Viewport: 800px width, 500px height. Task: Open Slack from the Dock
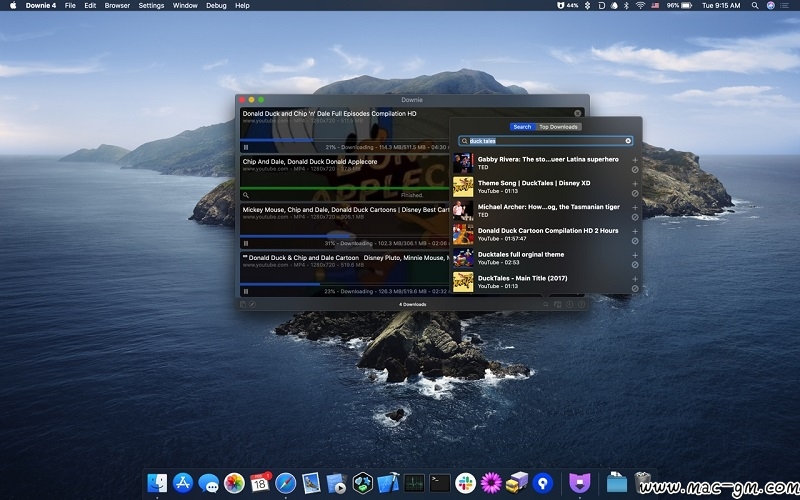[465, 483]
